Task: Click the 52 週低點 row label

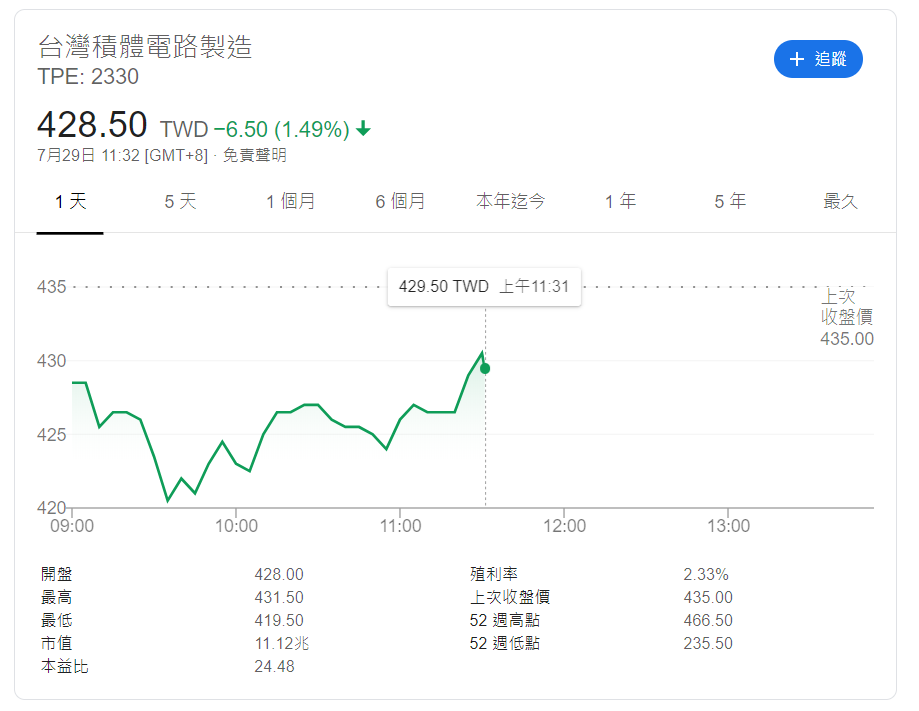Action: click(x=505, y=644)
